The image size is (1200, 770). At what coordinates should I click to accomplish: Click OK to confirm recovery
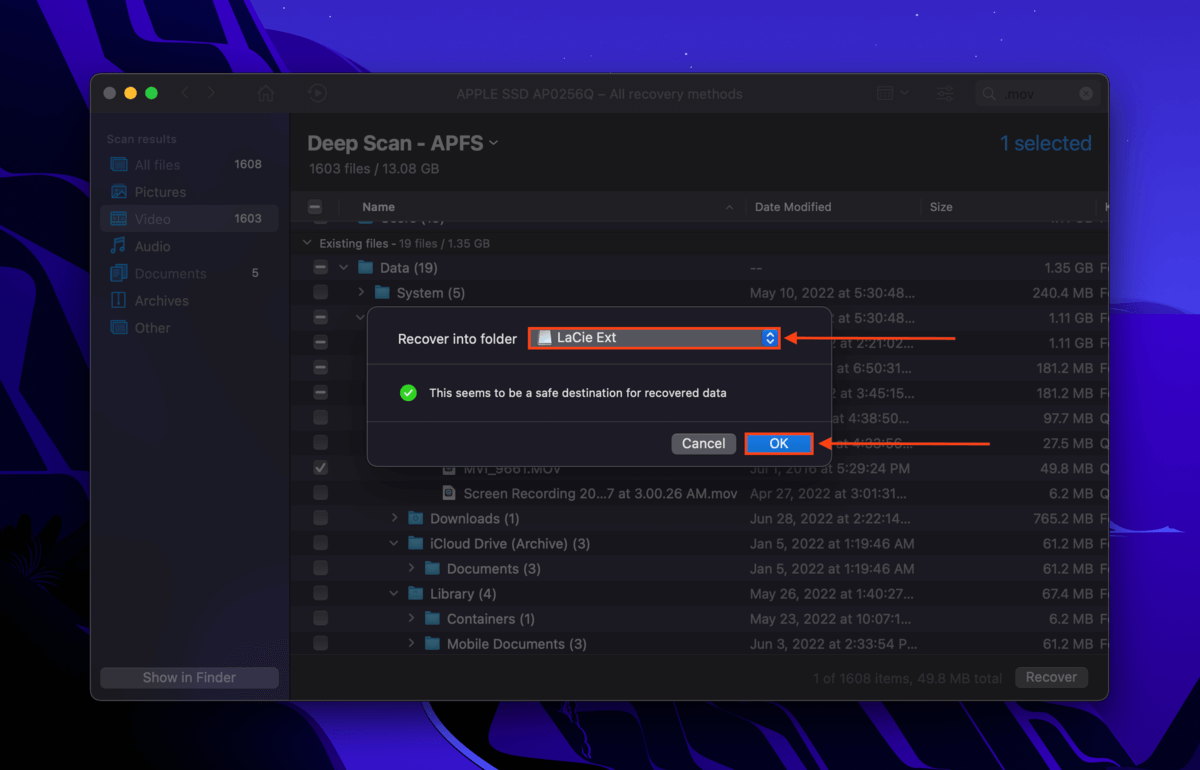(779, 444)
